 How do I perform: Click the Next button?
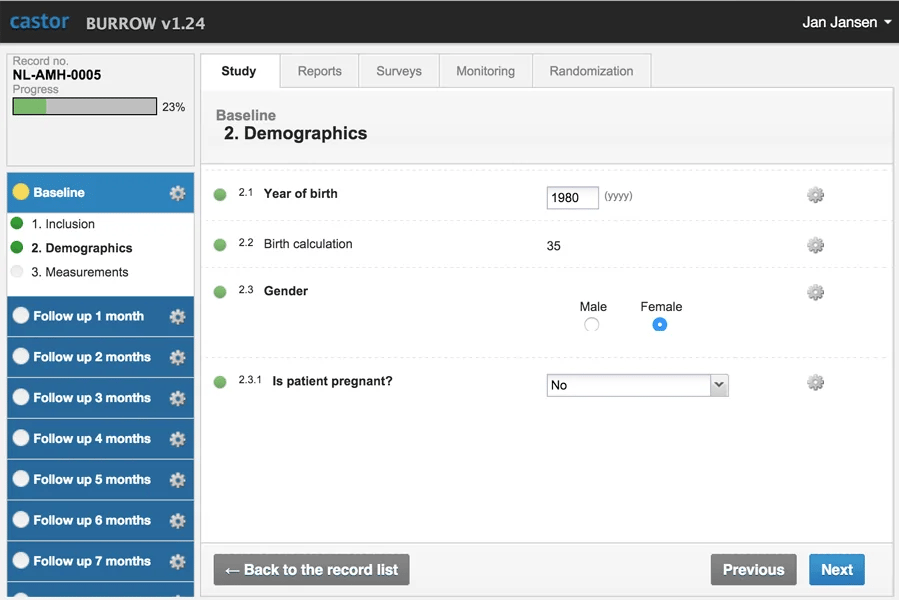(x=837, y=570)
